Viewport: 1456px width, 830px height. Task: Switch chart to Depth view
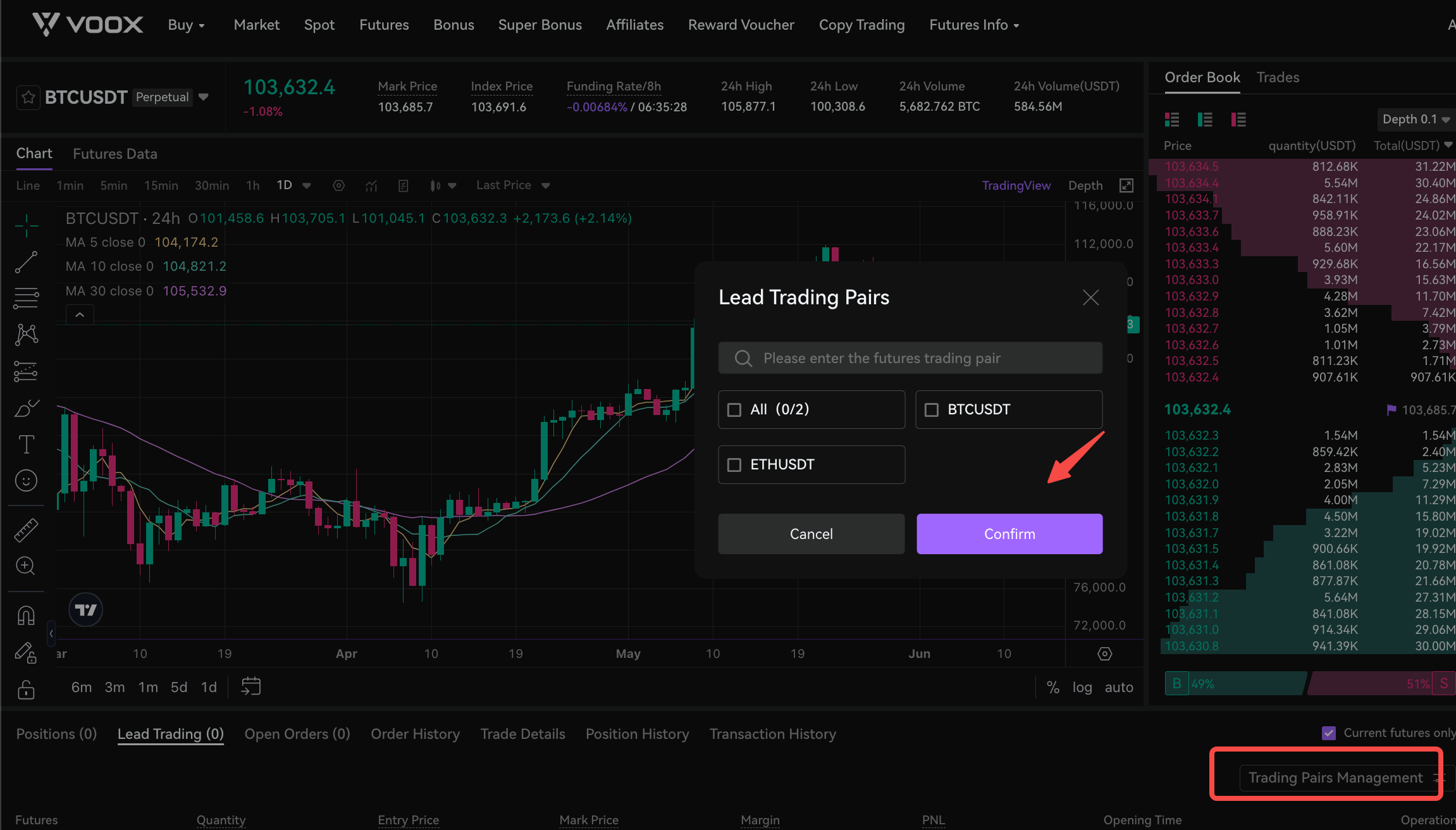pyautogui.click(x=1085, y=185)
